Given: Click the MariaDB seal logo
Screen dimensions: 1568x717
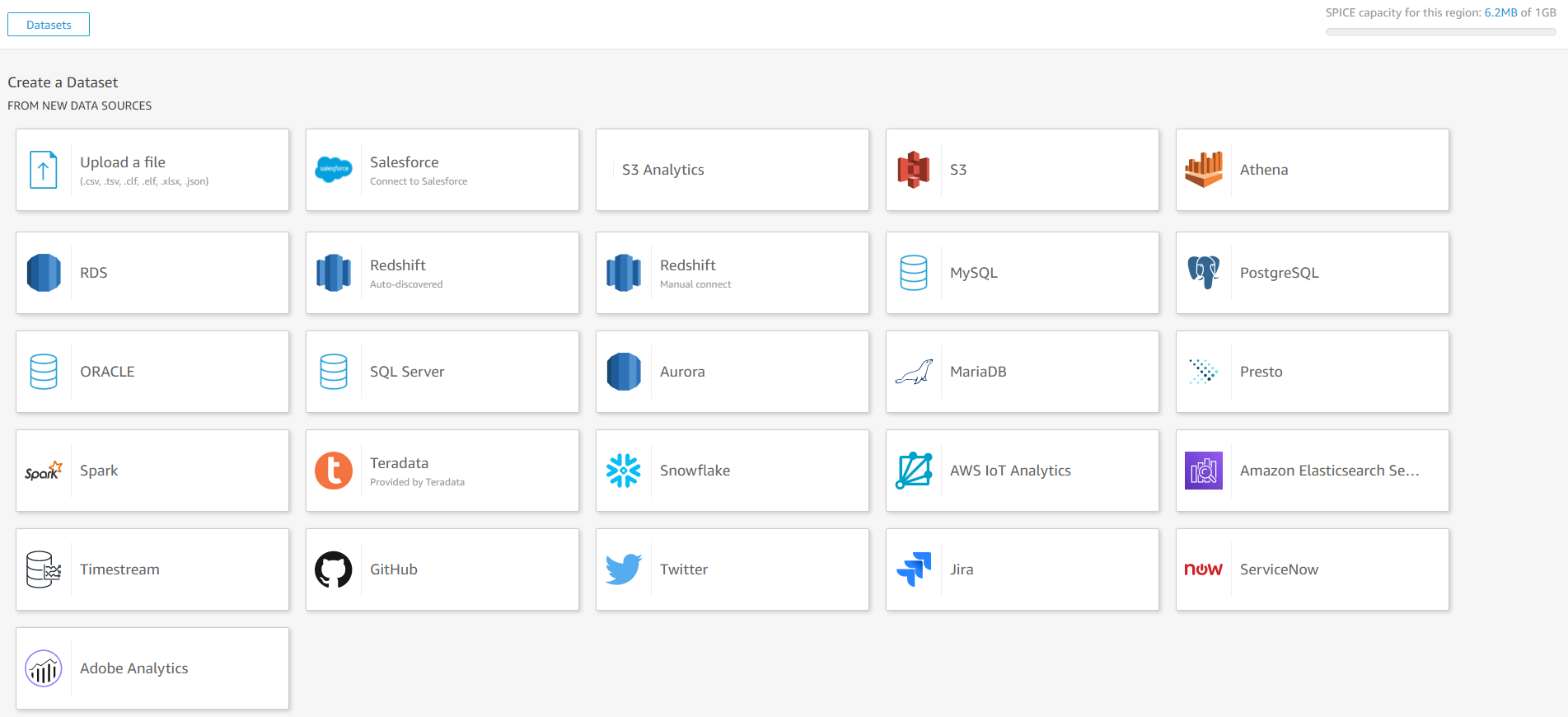Looking at the screenshot, I should [x=914, y=372].
